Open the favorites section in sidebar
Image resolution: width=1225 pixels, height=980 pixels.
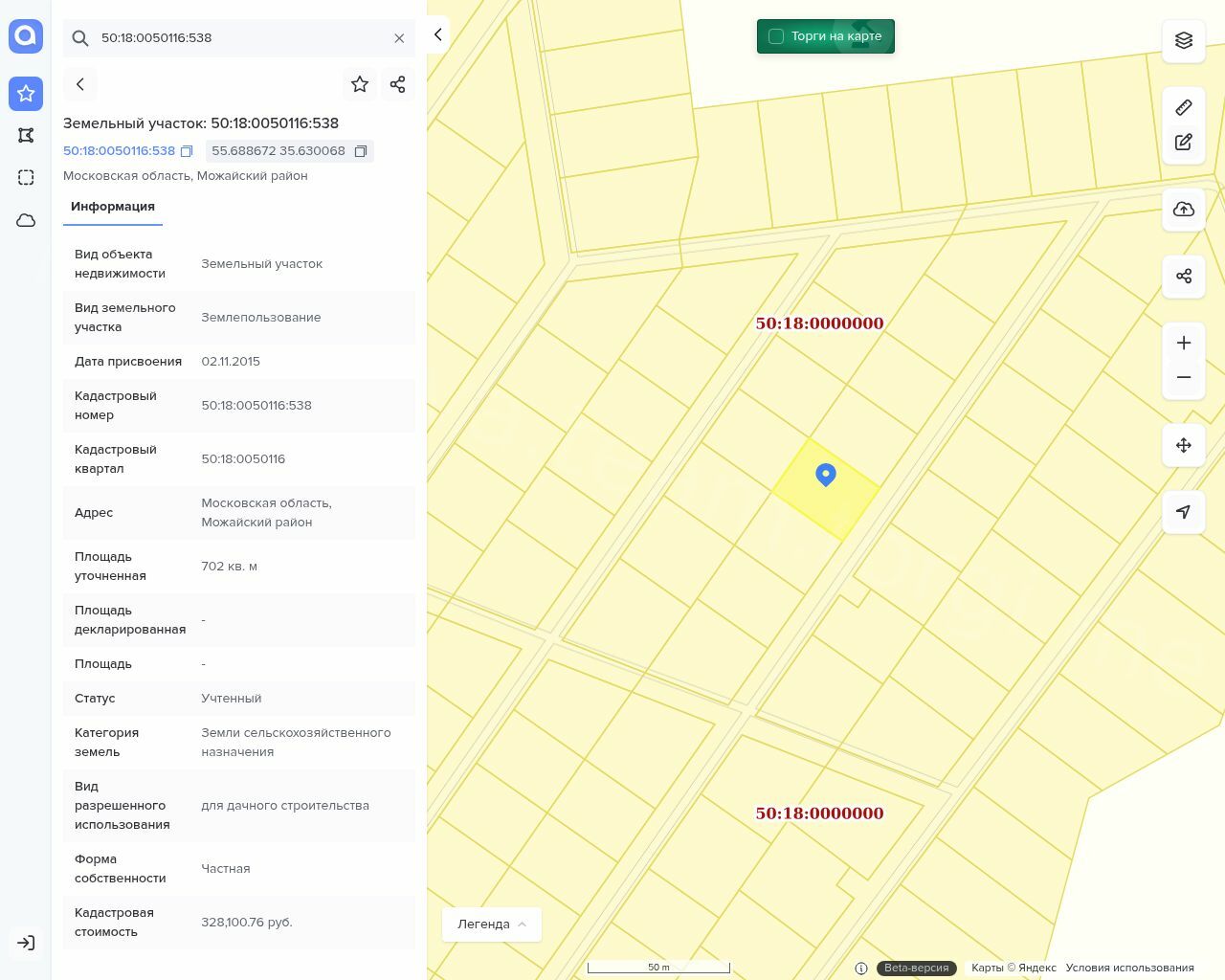26,93
